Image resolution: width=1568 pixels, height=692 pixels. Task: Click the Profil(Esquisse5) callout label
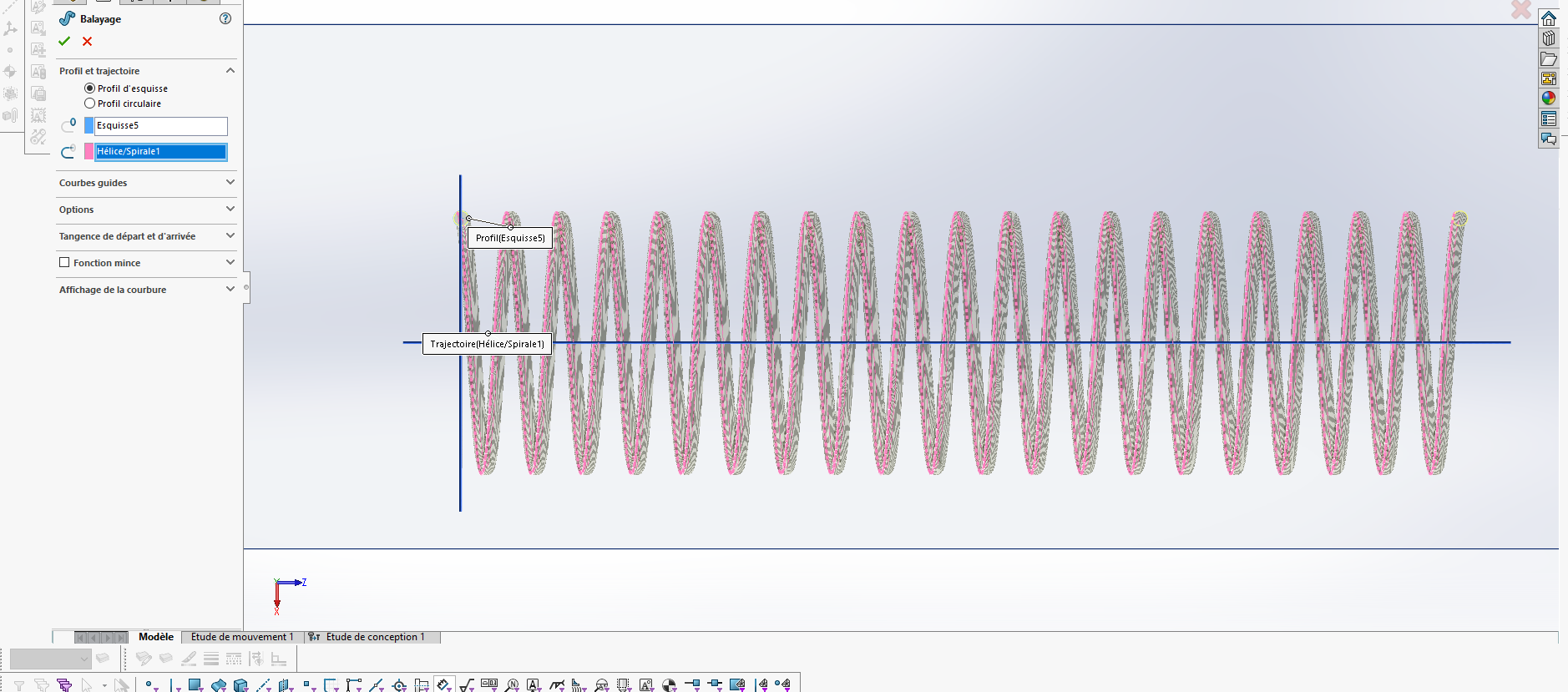[510, 238]
